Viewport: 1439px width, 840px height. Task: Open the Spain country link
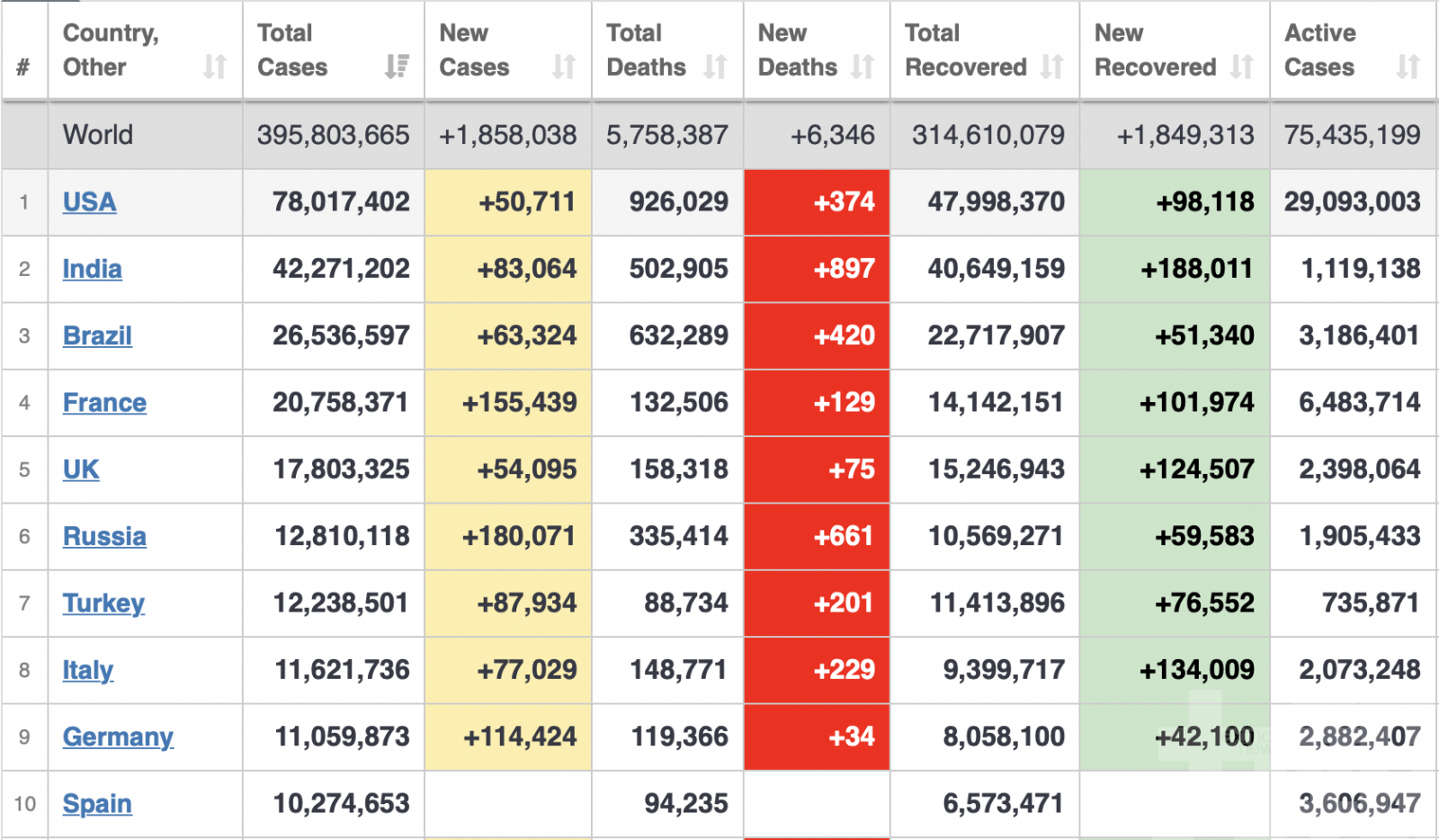click(x=97, y=803)
